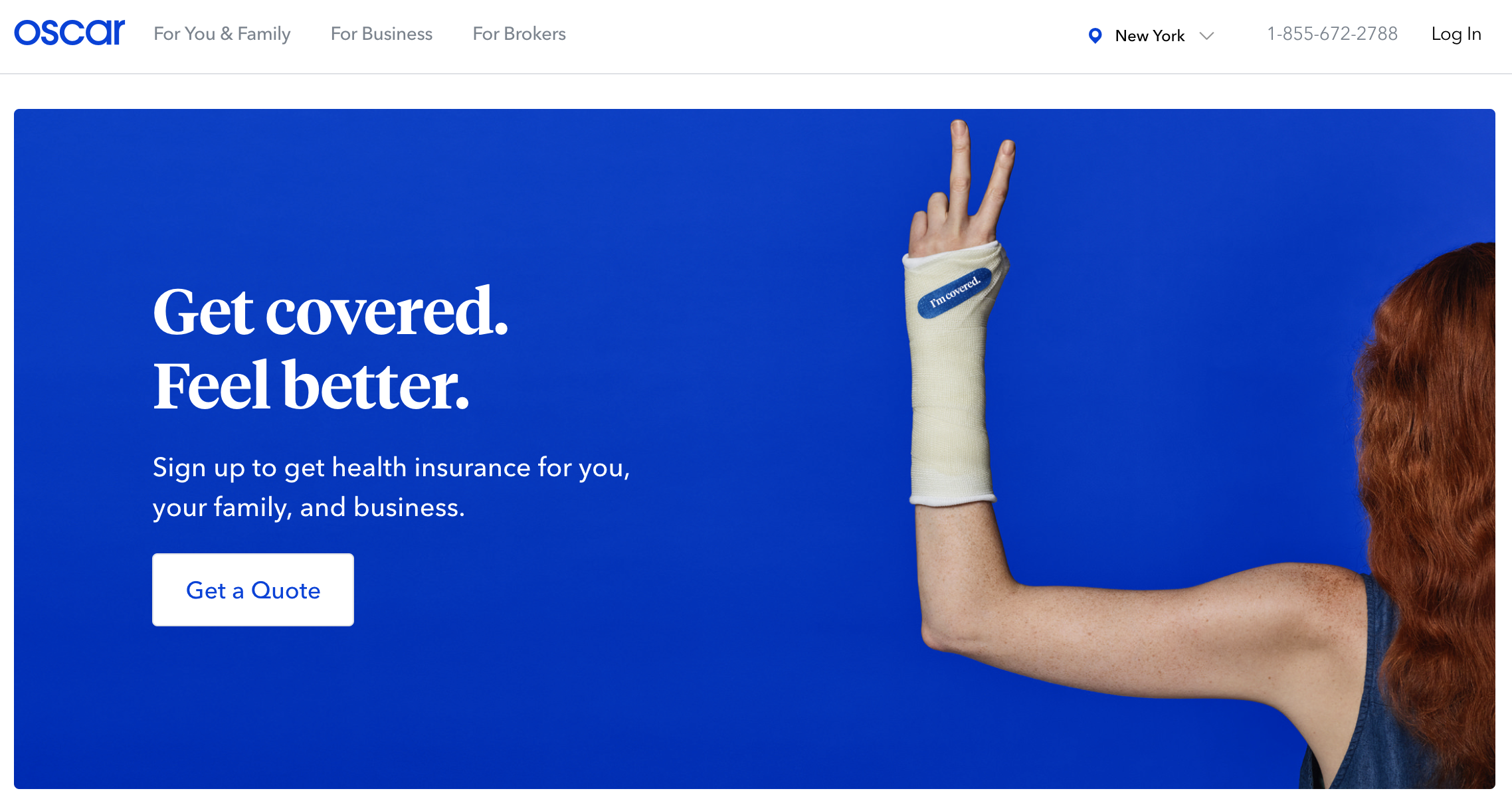The height and width of the screenshot is (803, 1512).
Task: Click the 'I'm covered.' bandage sticker
Action: point(955,293)
